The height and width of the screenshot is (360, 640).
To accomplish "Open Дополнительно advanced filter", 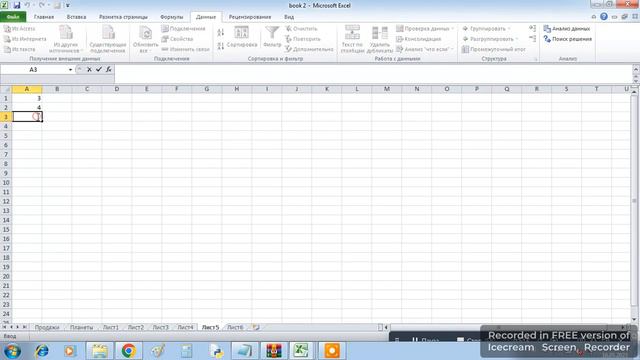I will coord(309,49).
